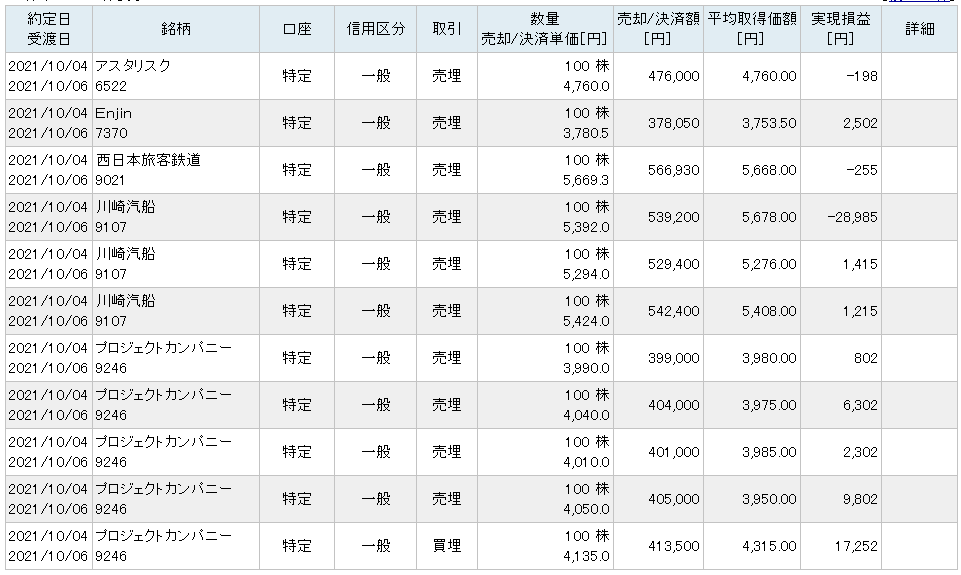Click the 詳細 column header
961x575 pixels.
coord(919,29)
